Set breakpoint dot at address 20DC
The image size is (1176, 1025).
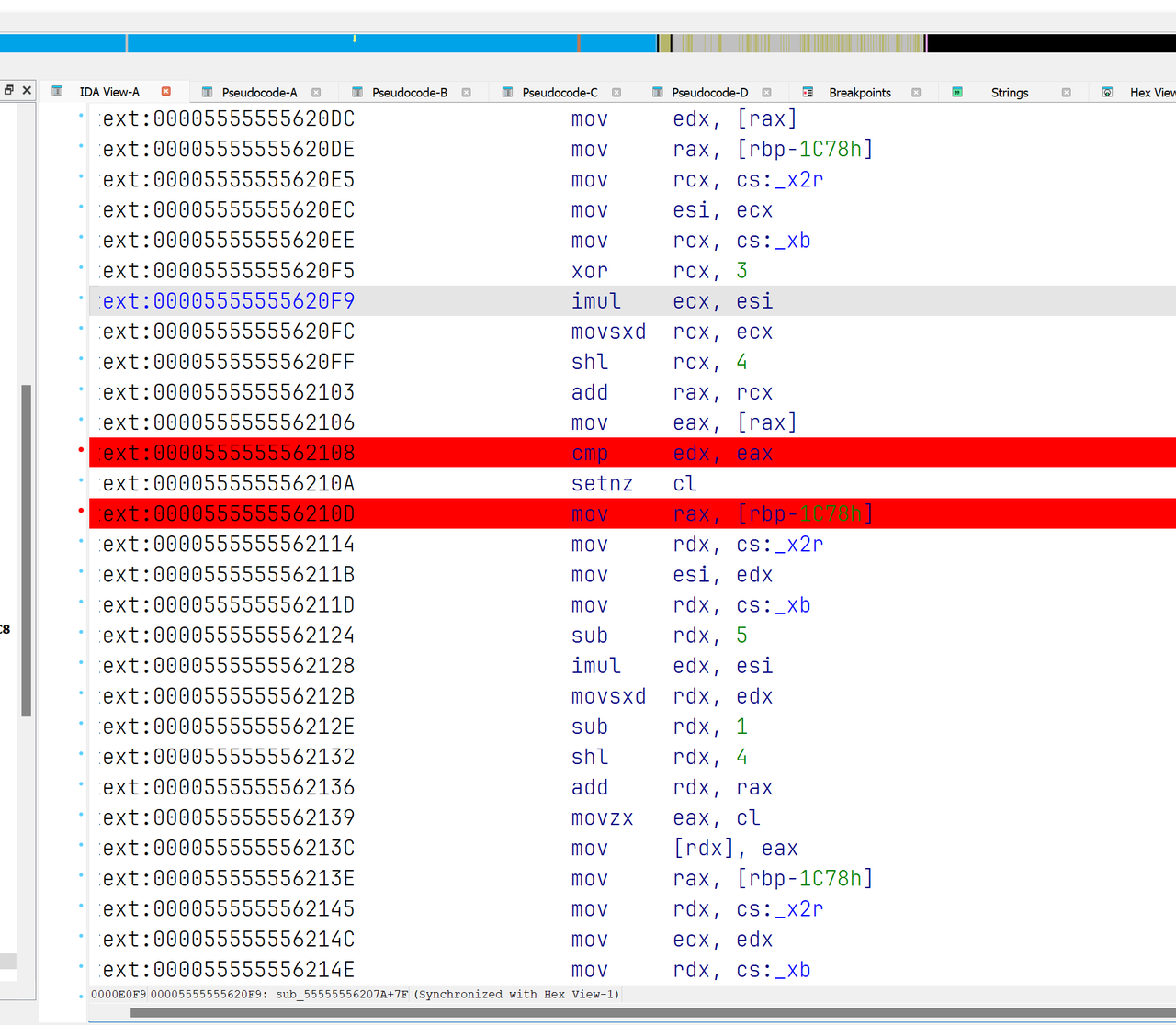[x=81, y=115]
